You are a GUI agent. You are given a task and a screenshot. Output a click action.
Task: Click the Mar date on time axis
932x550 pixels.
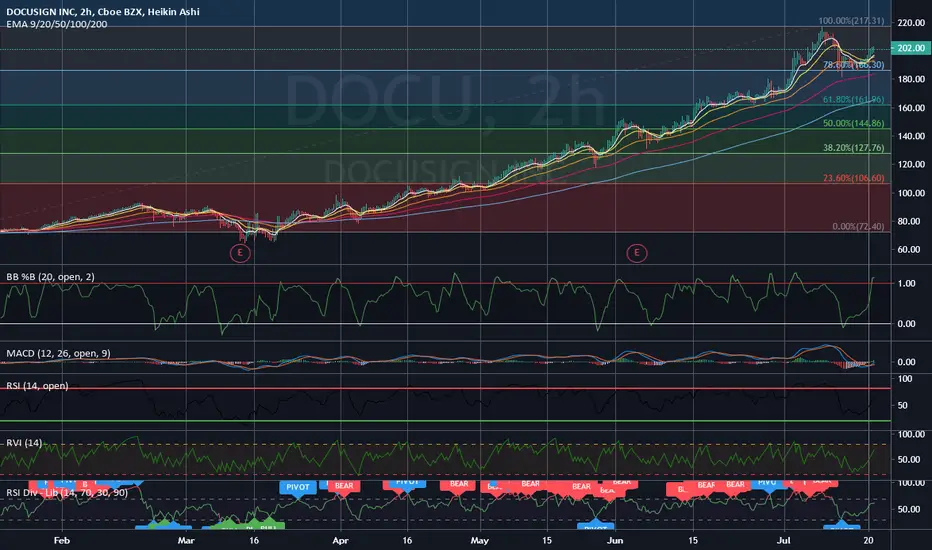(x=186, y=540)
